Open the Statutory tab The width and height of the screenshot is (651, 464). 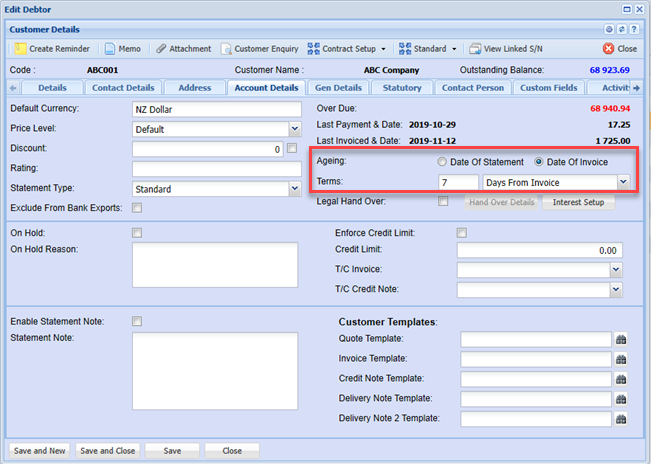402,88
